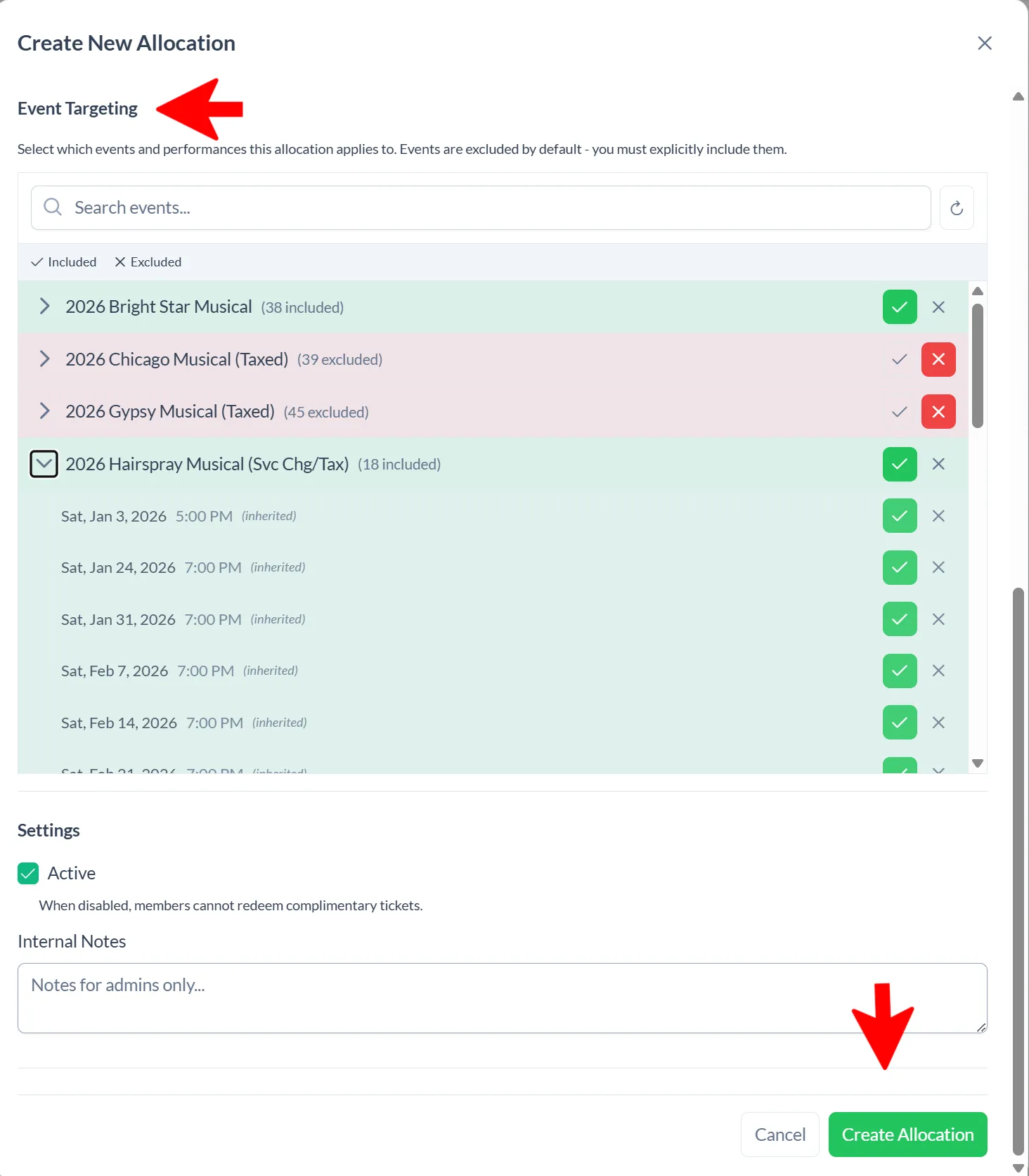Image resolution: width=1029 pixels, height=1176 pixels.
Task: Expand 2026 Bright Star Musical row
Action: (44, 306)
